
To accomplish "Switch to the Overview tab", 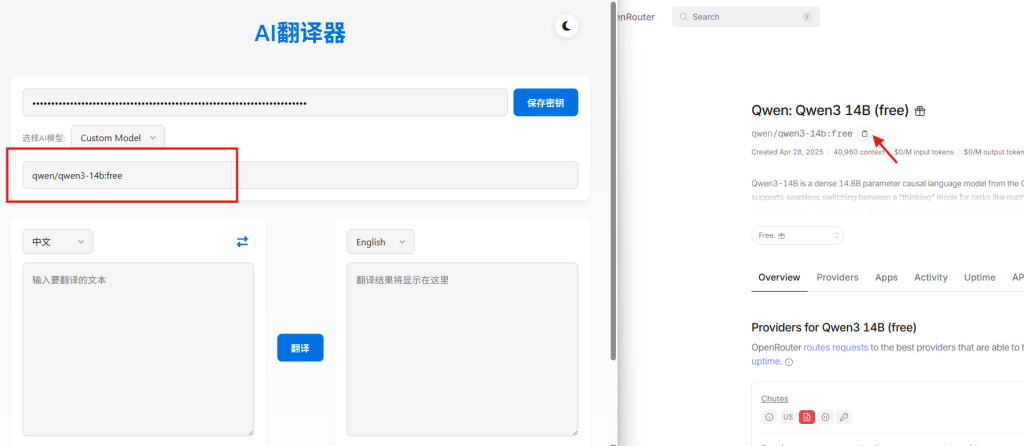I will (779, 278).
